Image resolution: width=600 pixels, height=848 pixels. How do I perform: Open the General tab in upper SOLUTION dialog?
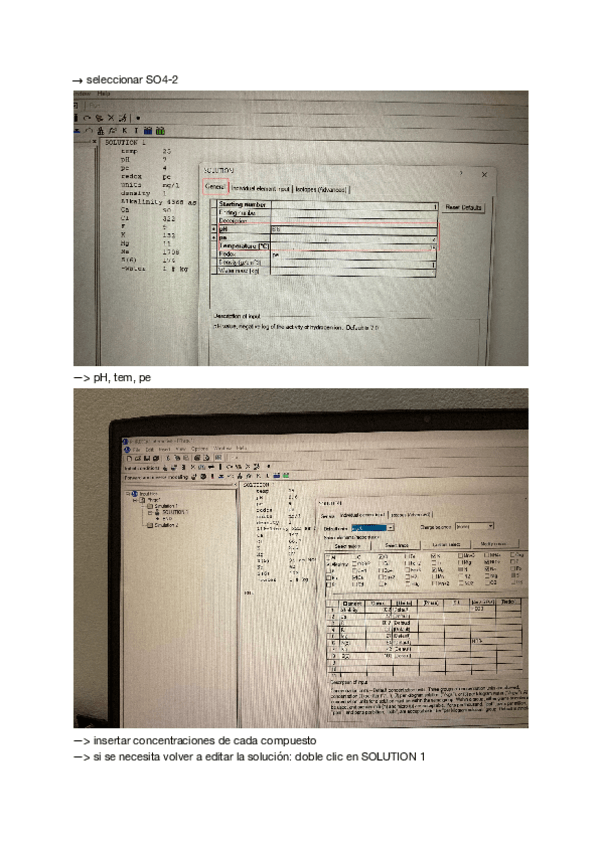coord(215,187)
